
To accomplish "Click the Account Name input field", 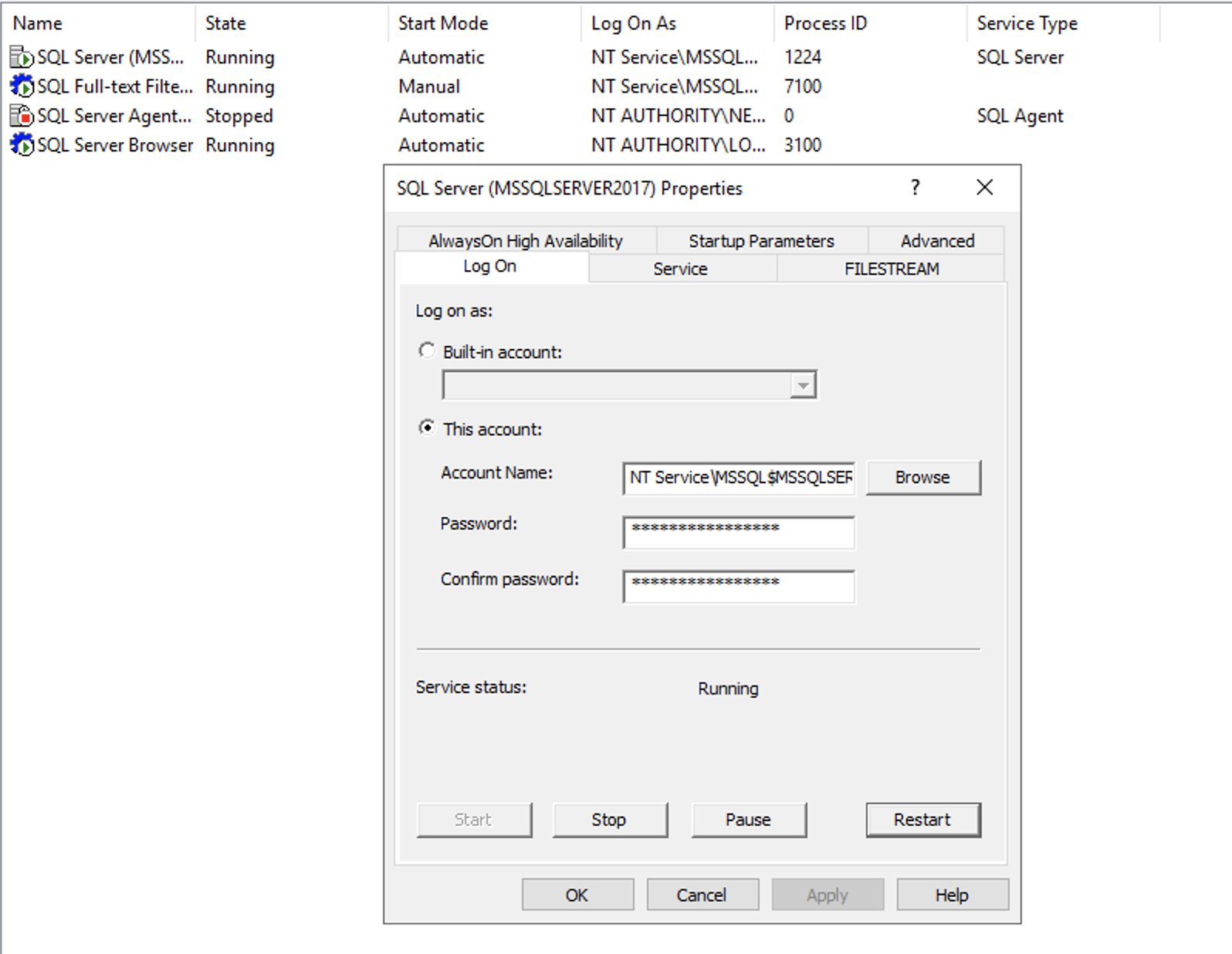I will tap(739, 478).
